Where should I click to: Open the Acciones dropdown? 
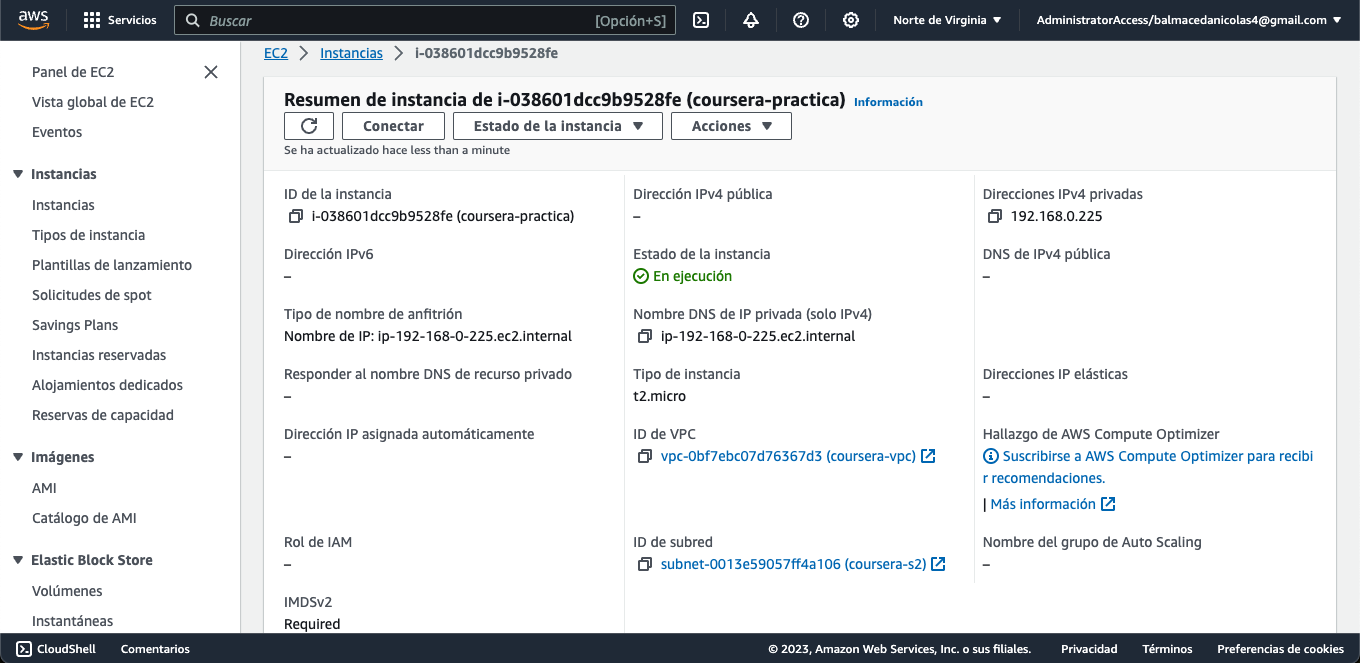pyautogui.click(x=731, y=126)
